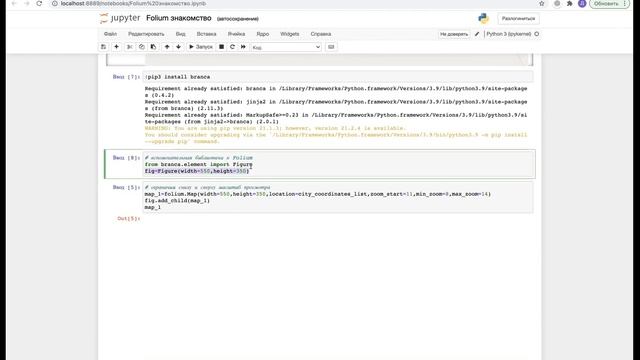Copy selected cells icon
The height and width of the screenshot is (360, 640).
(141, 47)
